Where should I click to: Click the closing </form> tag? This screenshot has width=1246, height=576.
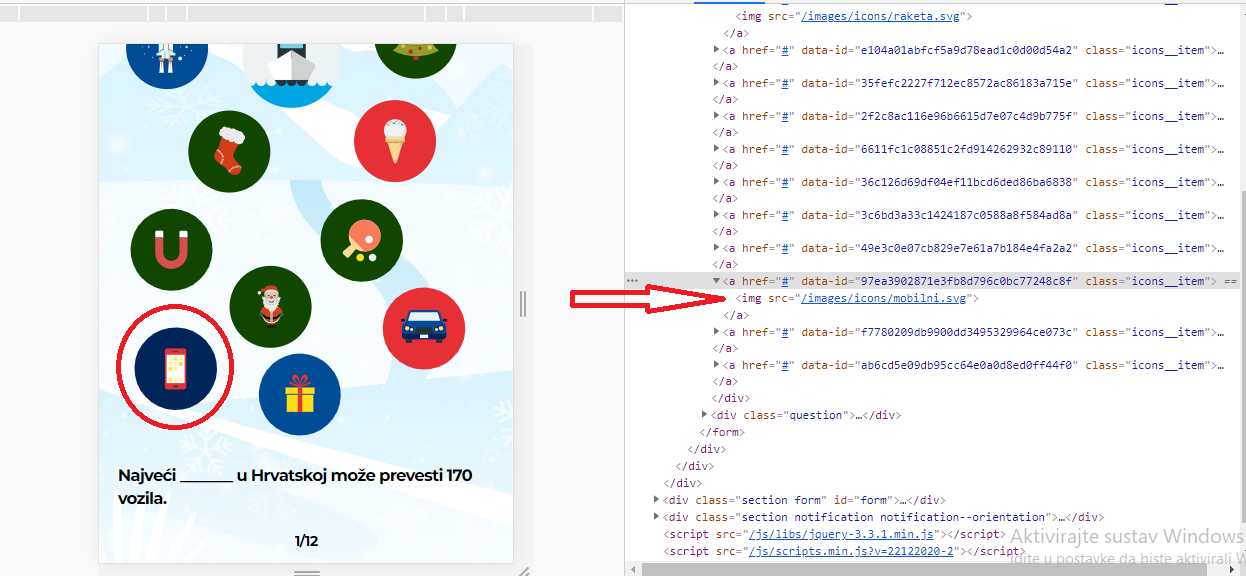click(720, 432)
